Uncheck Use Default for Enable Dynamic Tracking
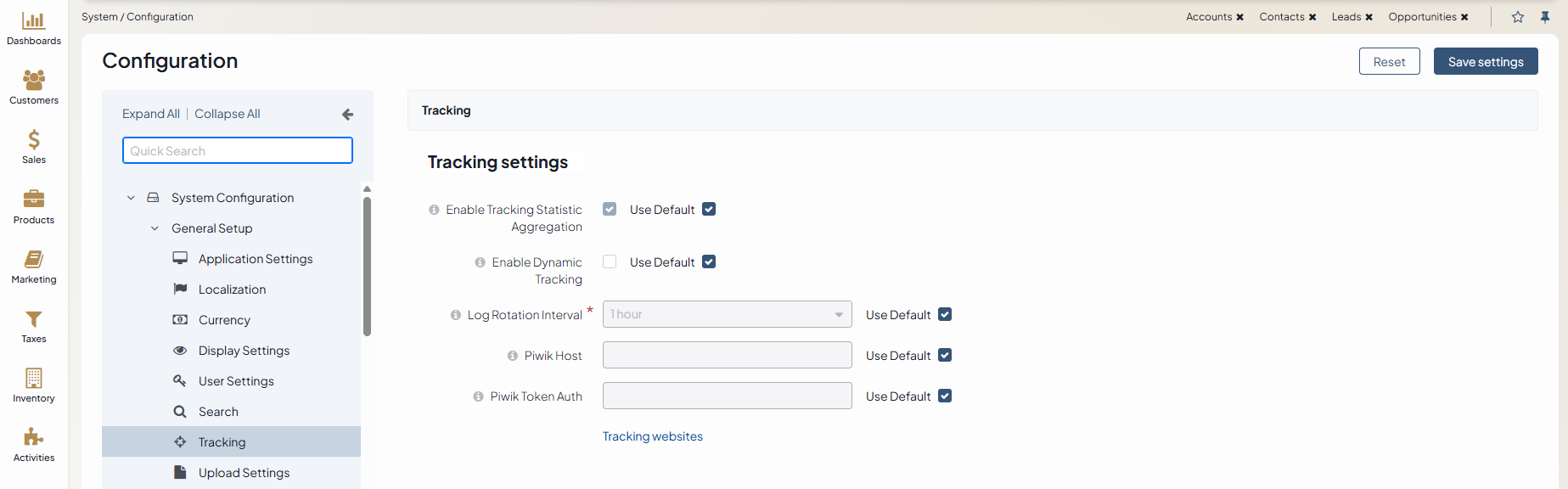This screenshot has width=1568, height=489. pyautogui.click(x=709, y=262)
